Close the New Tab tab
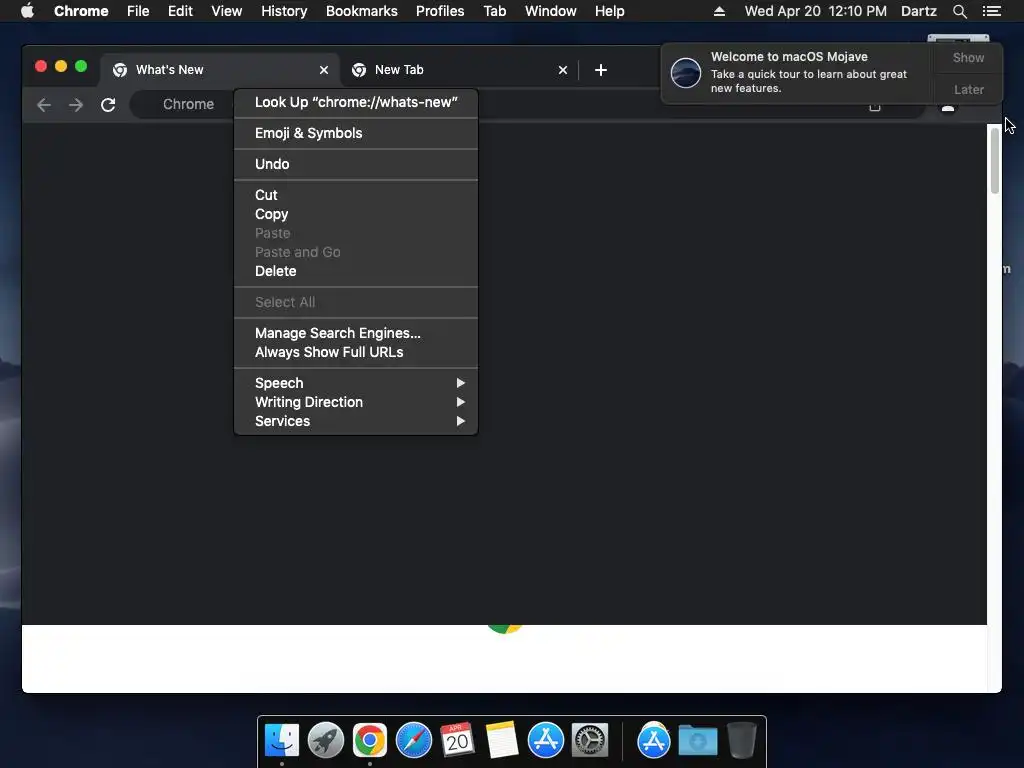 click(x=563, y=70)
